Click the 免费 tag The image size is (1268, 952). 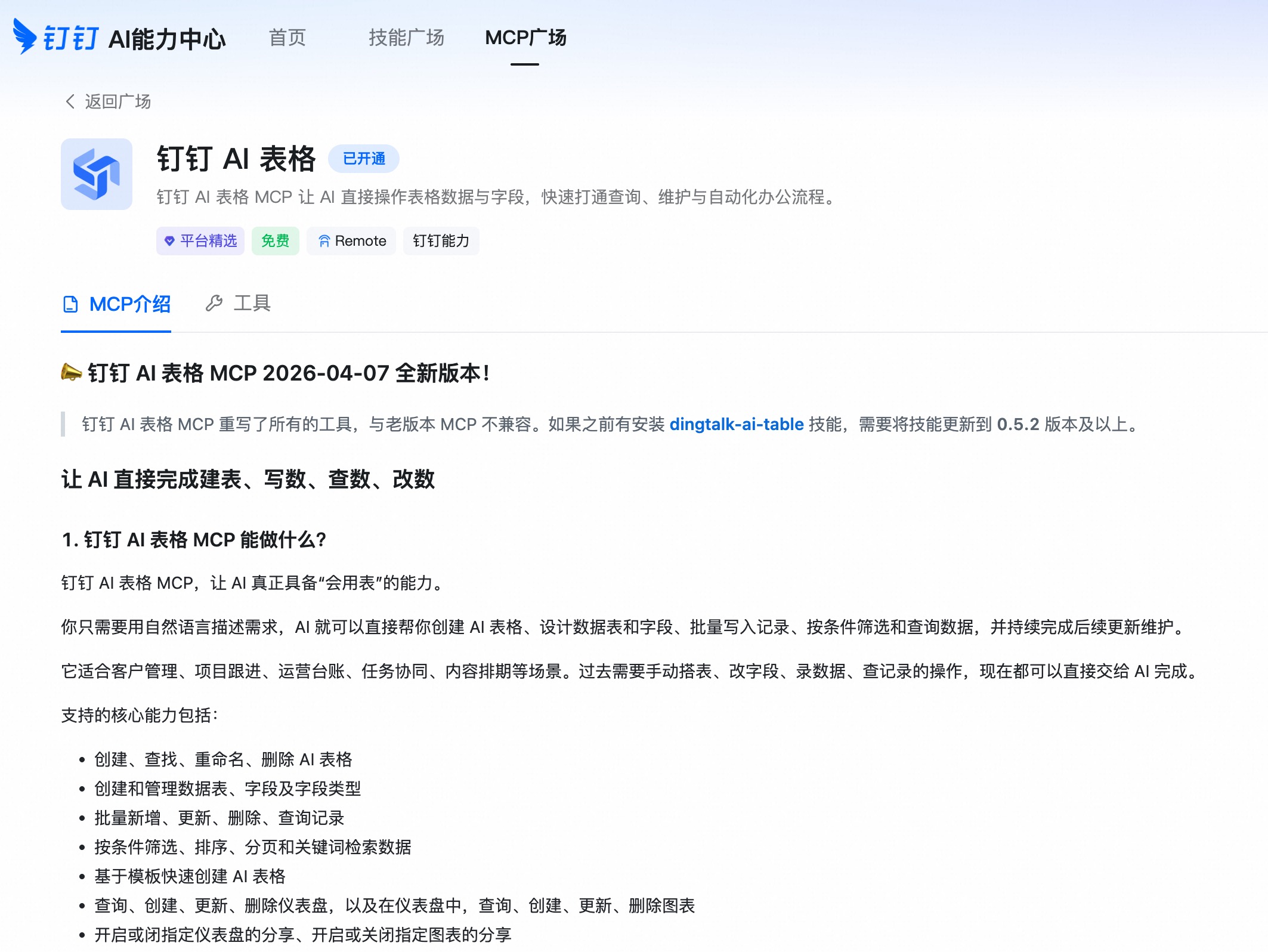pyautogui.click(x=276, y=241)
